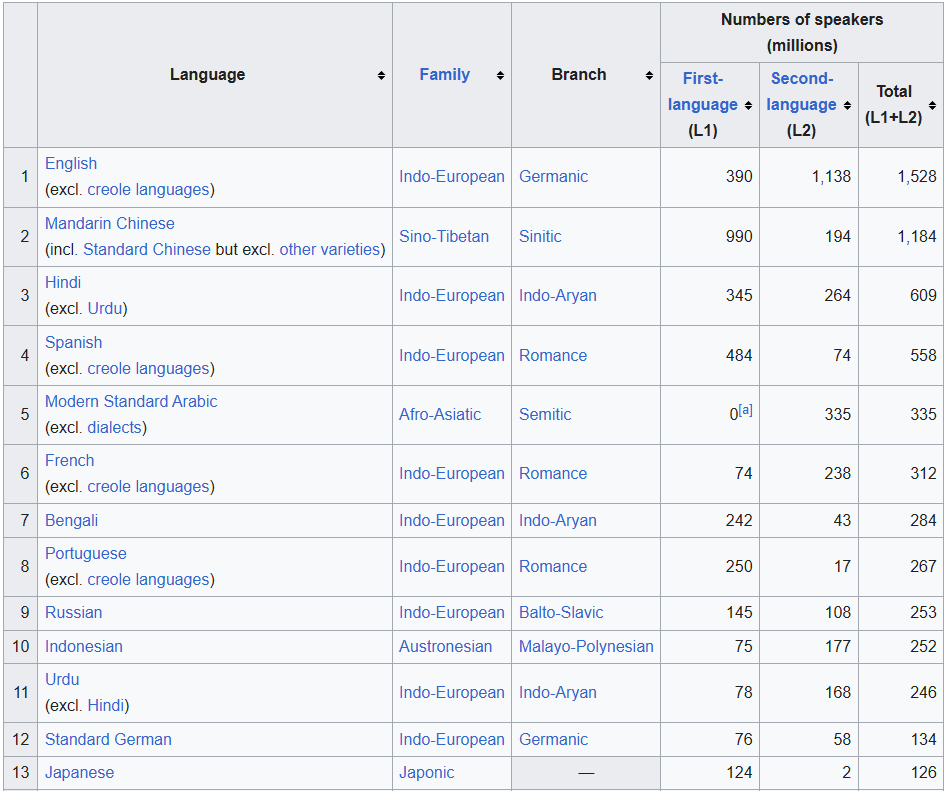Open the Spanish language link

(74, 342)
